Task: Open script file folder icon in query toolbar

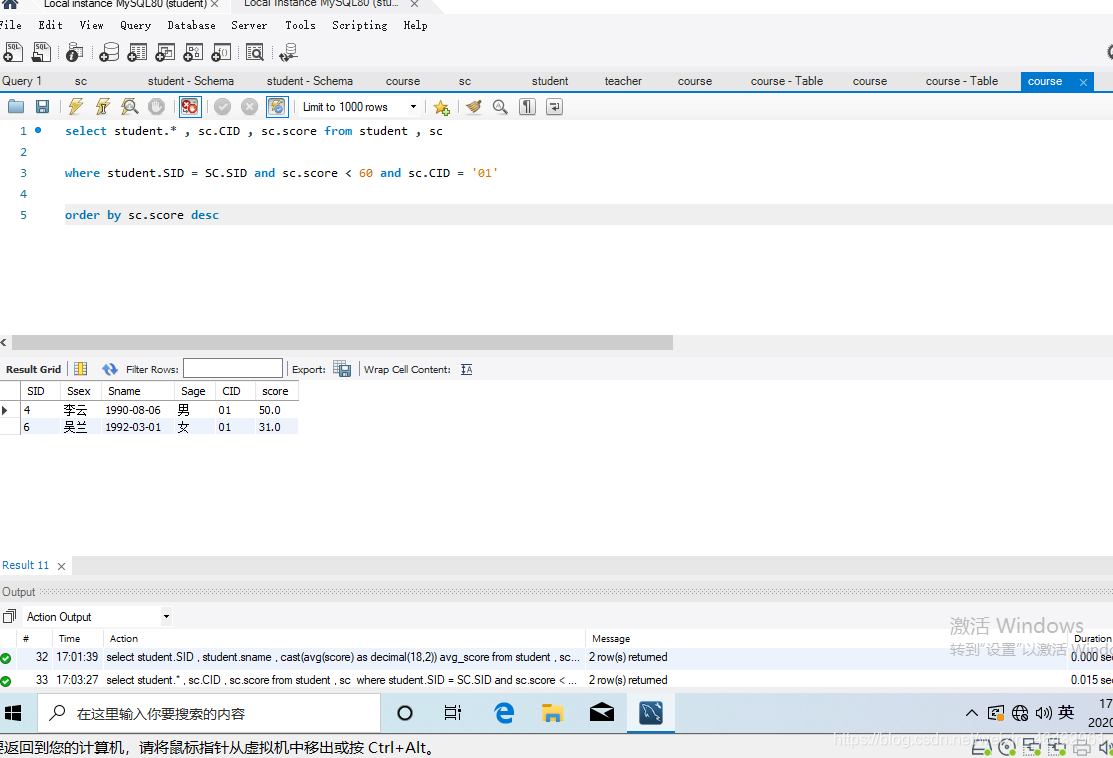Action: 16,106
